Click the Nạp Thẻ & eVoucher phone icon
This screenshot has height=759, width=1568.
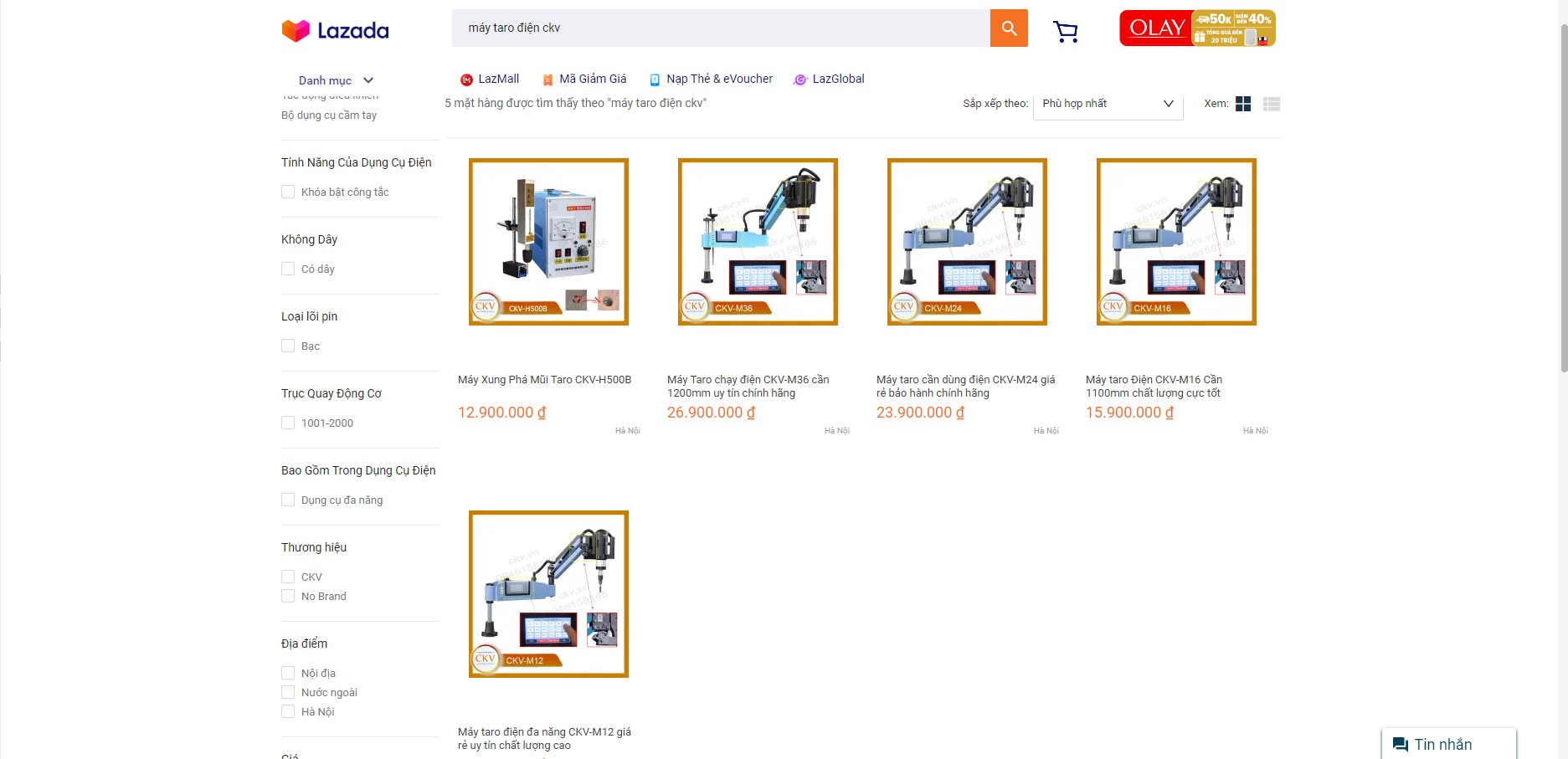(x=655, y=79)
